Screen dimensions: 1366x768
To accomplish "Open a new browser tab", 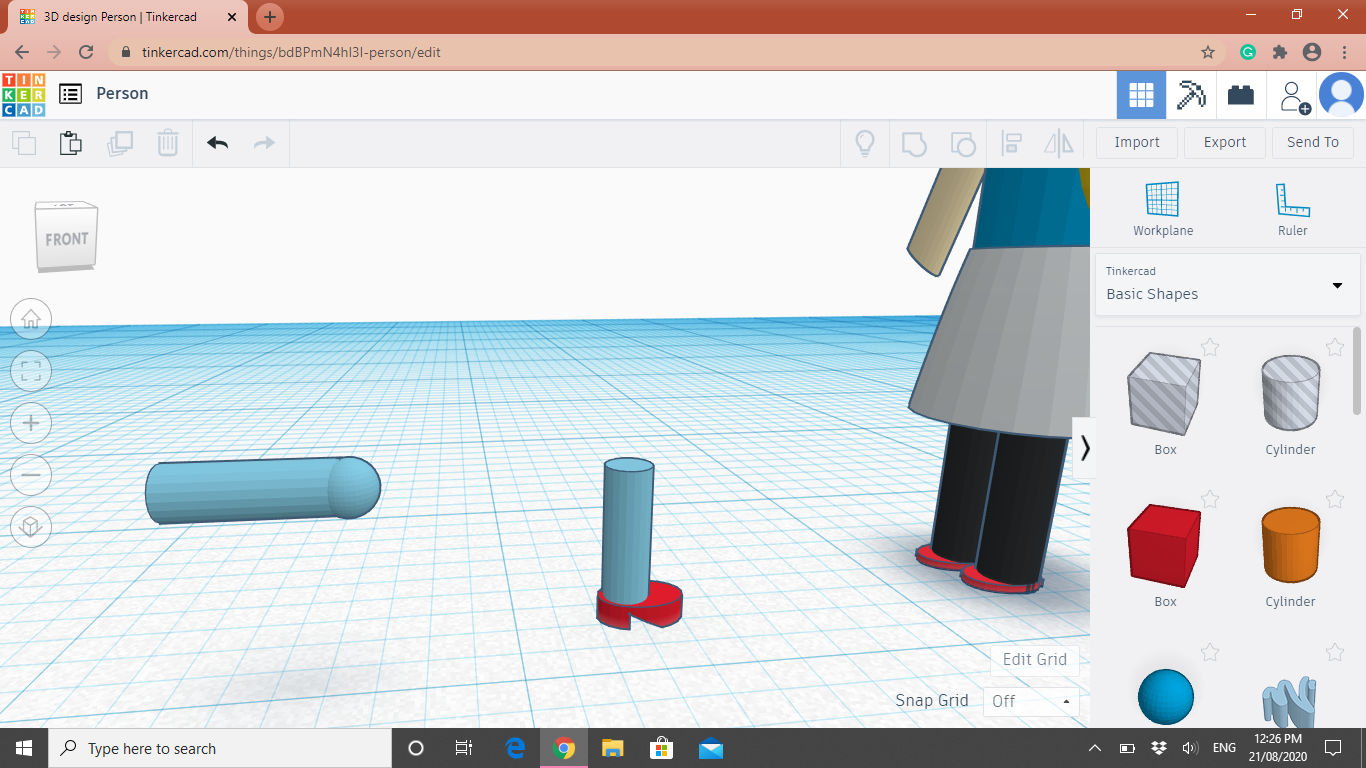I will click(x=270, y=17).
